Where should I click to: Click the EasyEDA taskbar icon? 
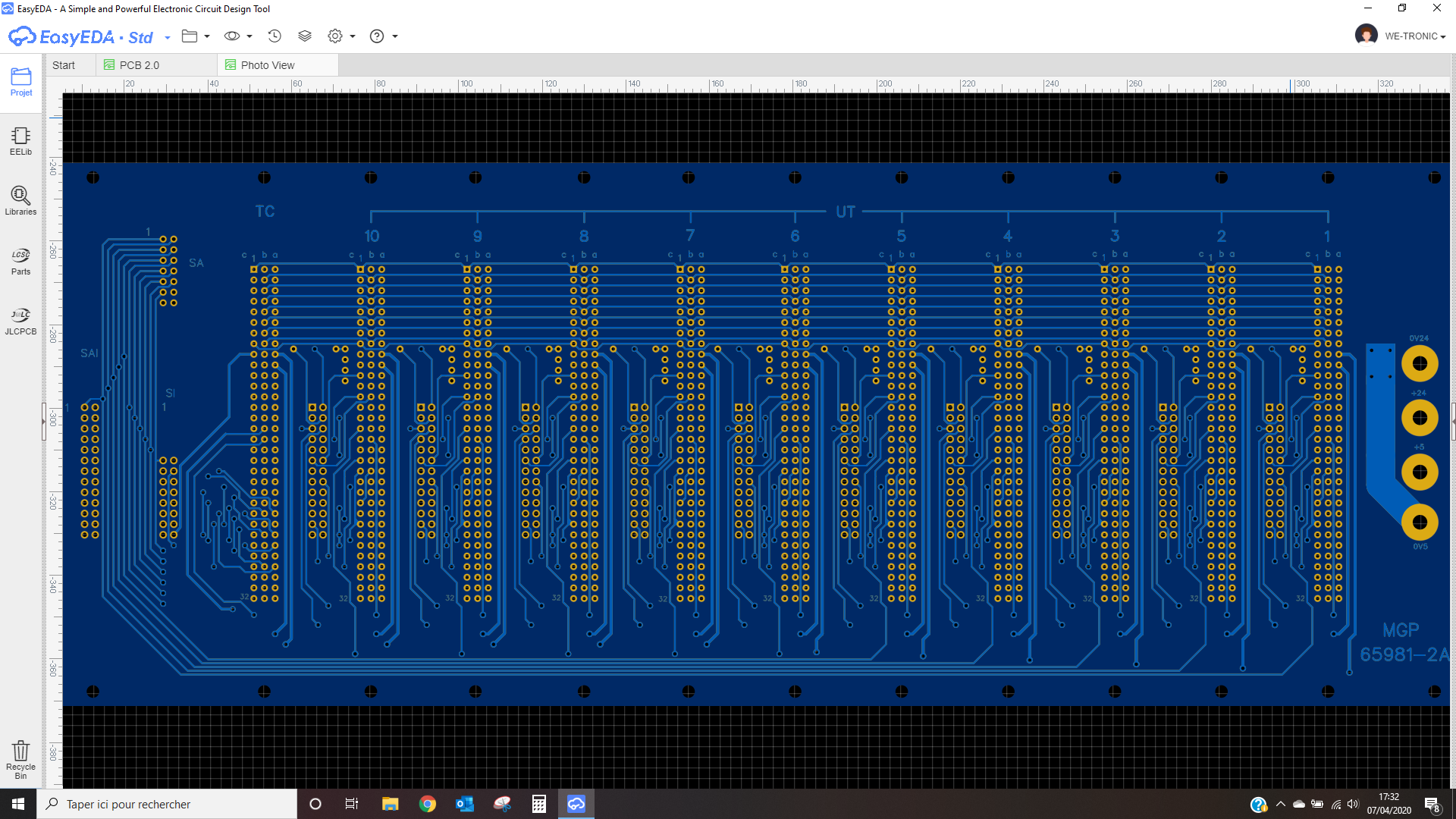click(x=576, y=804)
